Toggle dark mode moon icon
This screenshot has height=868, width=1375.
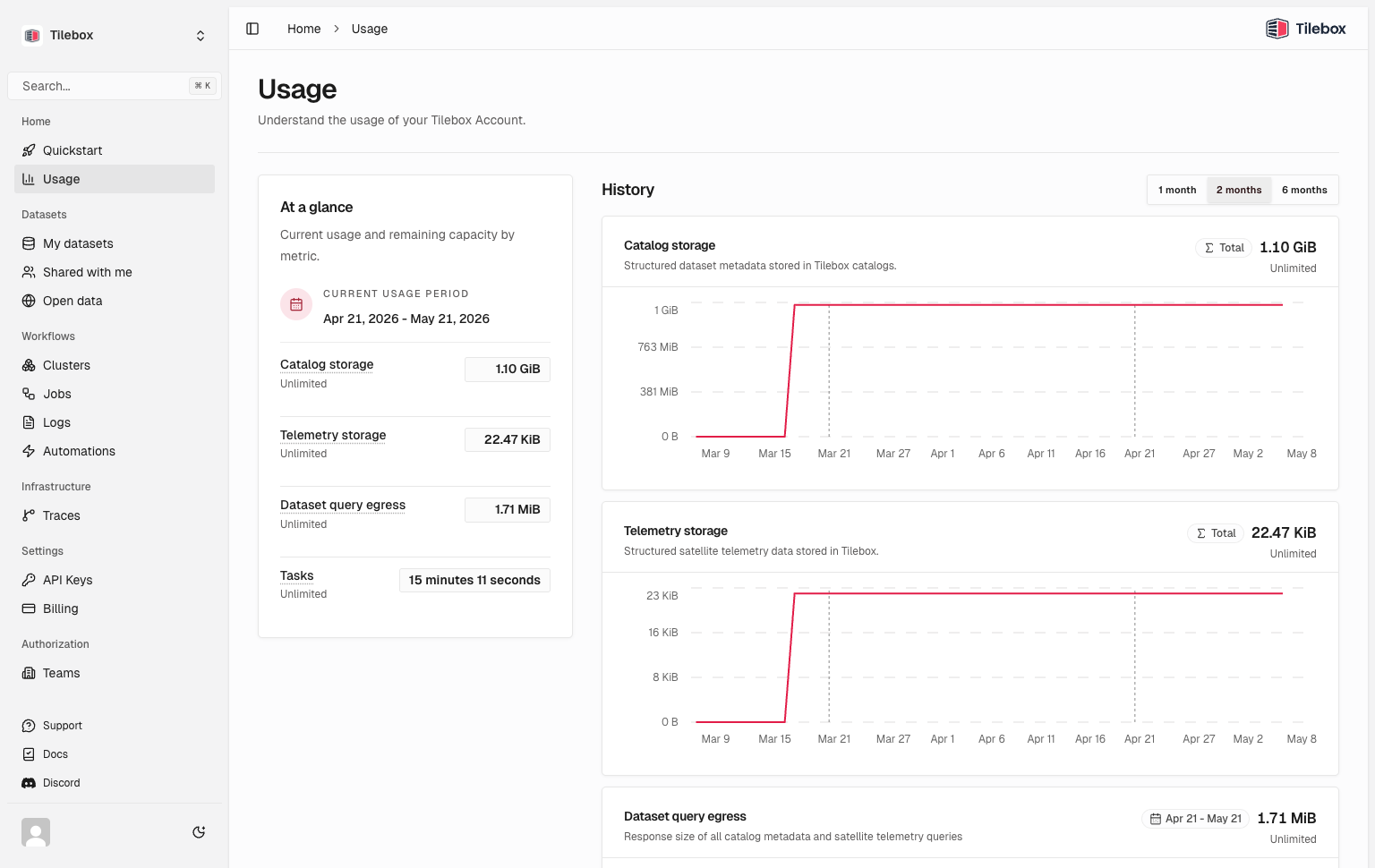click(x=199, y=832)
